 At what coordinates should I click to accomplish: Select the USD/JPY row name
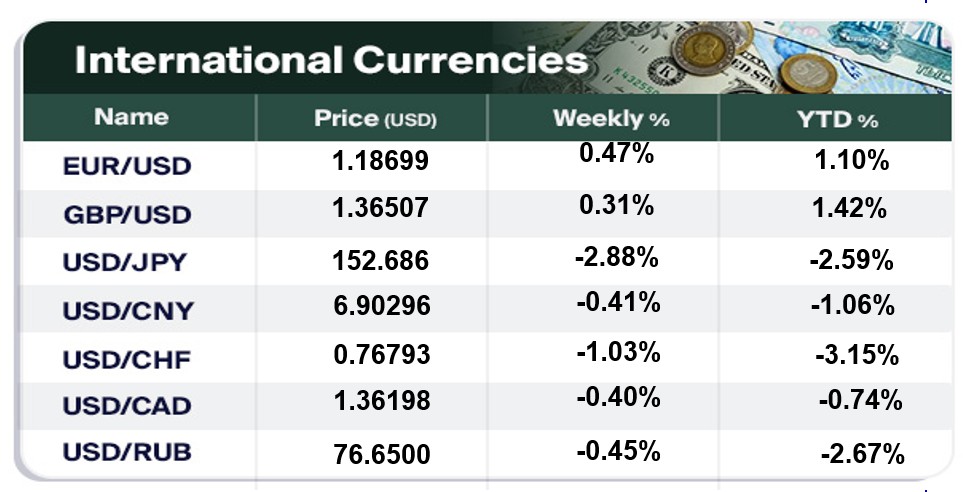[126, 263]
